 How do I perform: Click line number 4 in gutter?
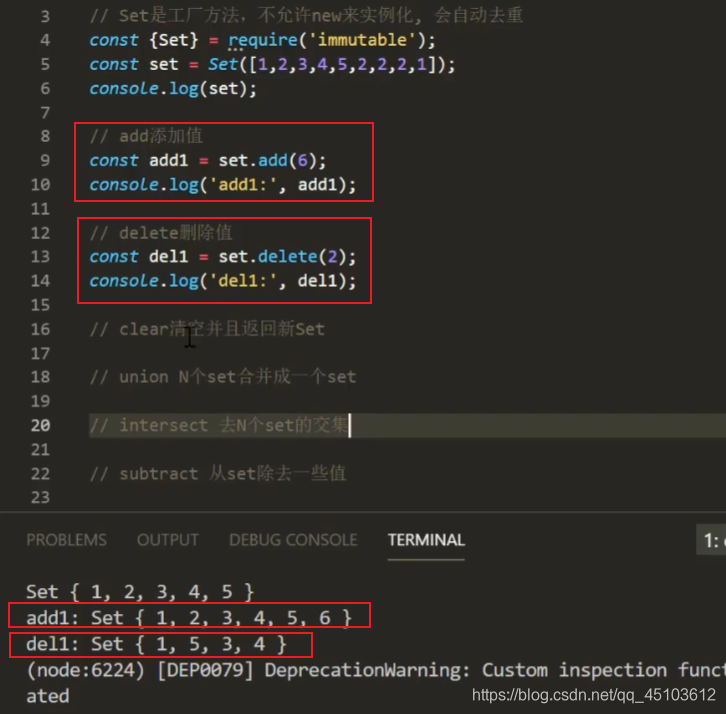point(45,40)
